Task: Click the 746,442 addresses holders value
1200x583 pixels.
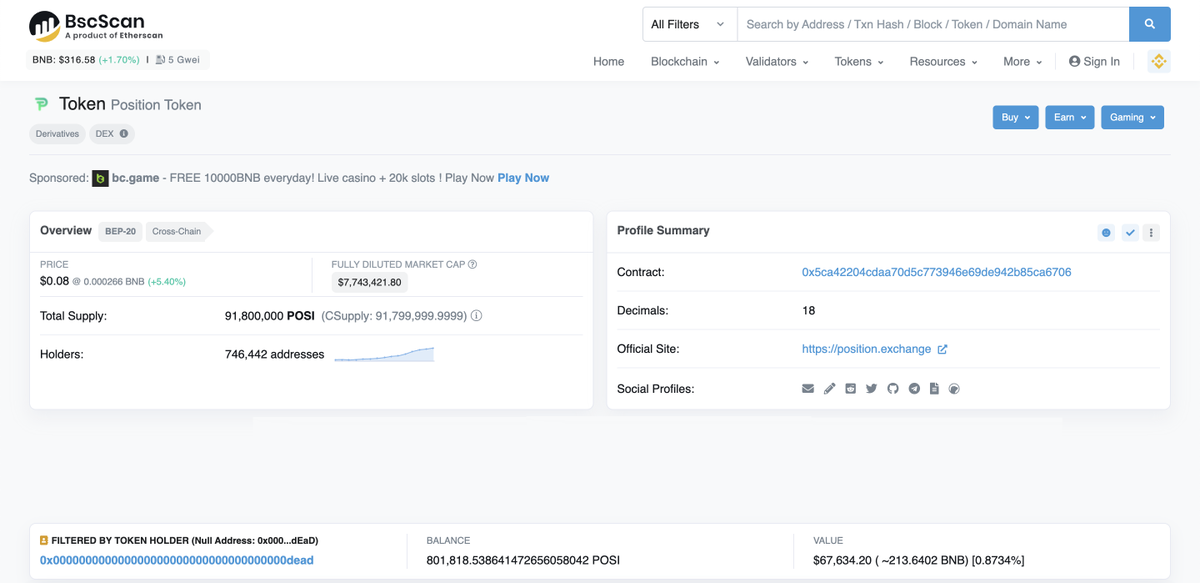Action: (274, 354)
